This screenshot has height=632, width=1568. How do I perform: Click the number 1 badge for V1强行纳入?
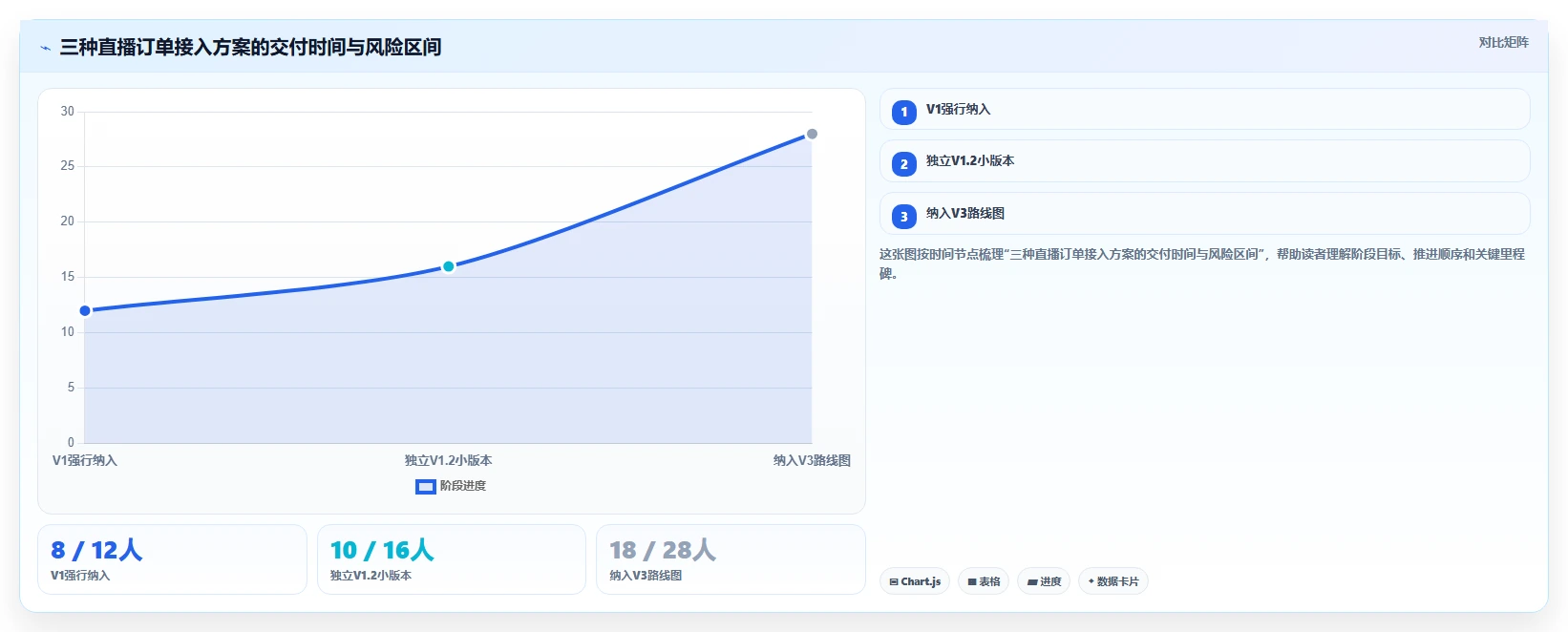click(904, 112)
